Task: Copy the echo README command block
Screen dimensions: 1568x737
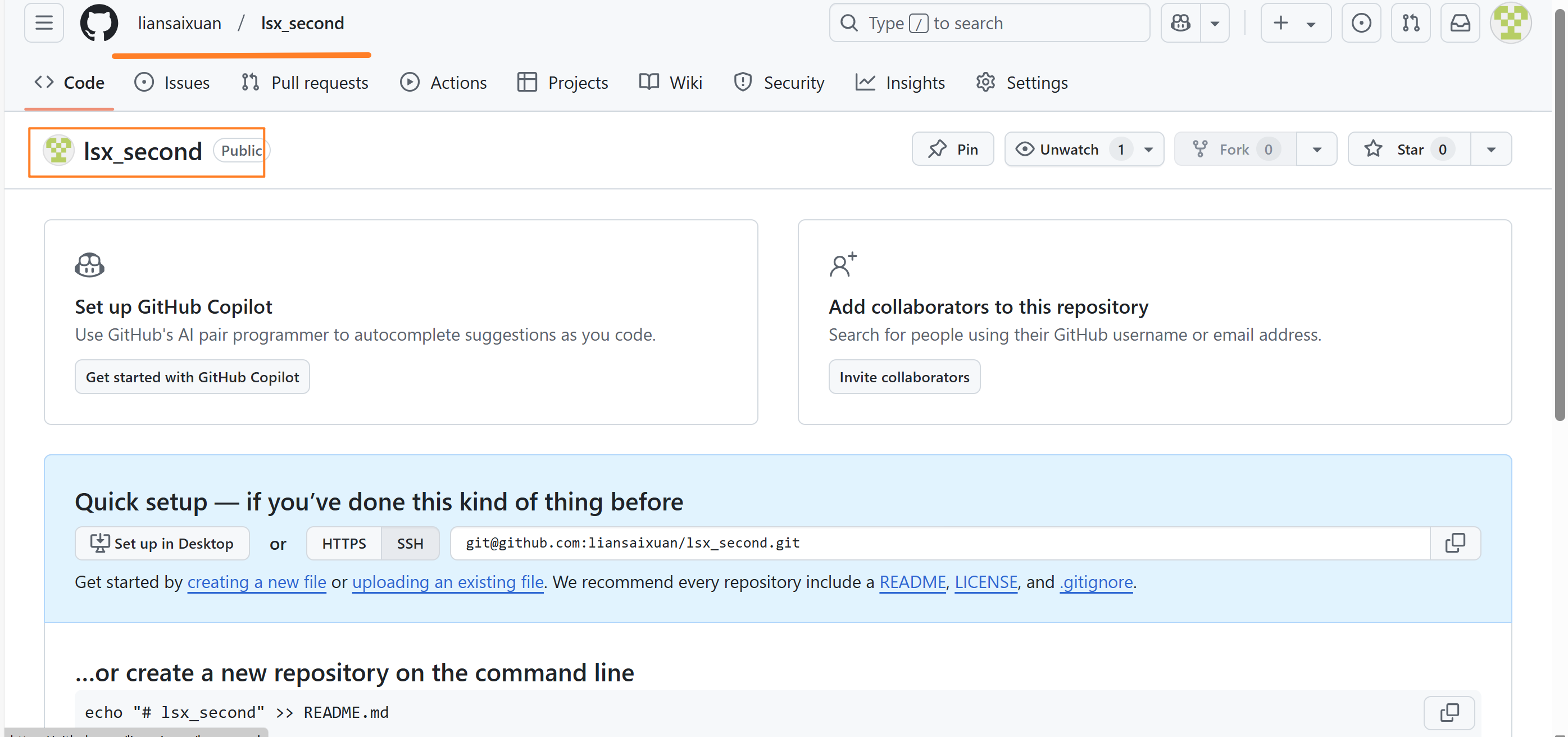Action: click(x=1449, y=712)
